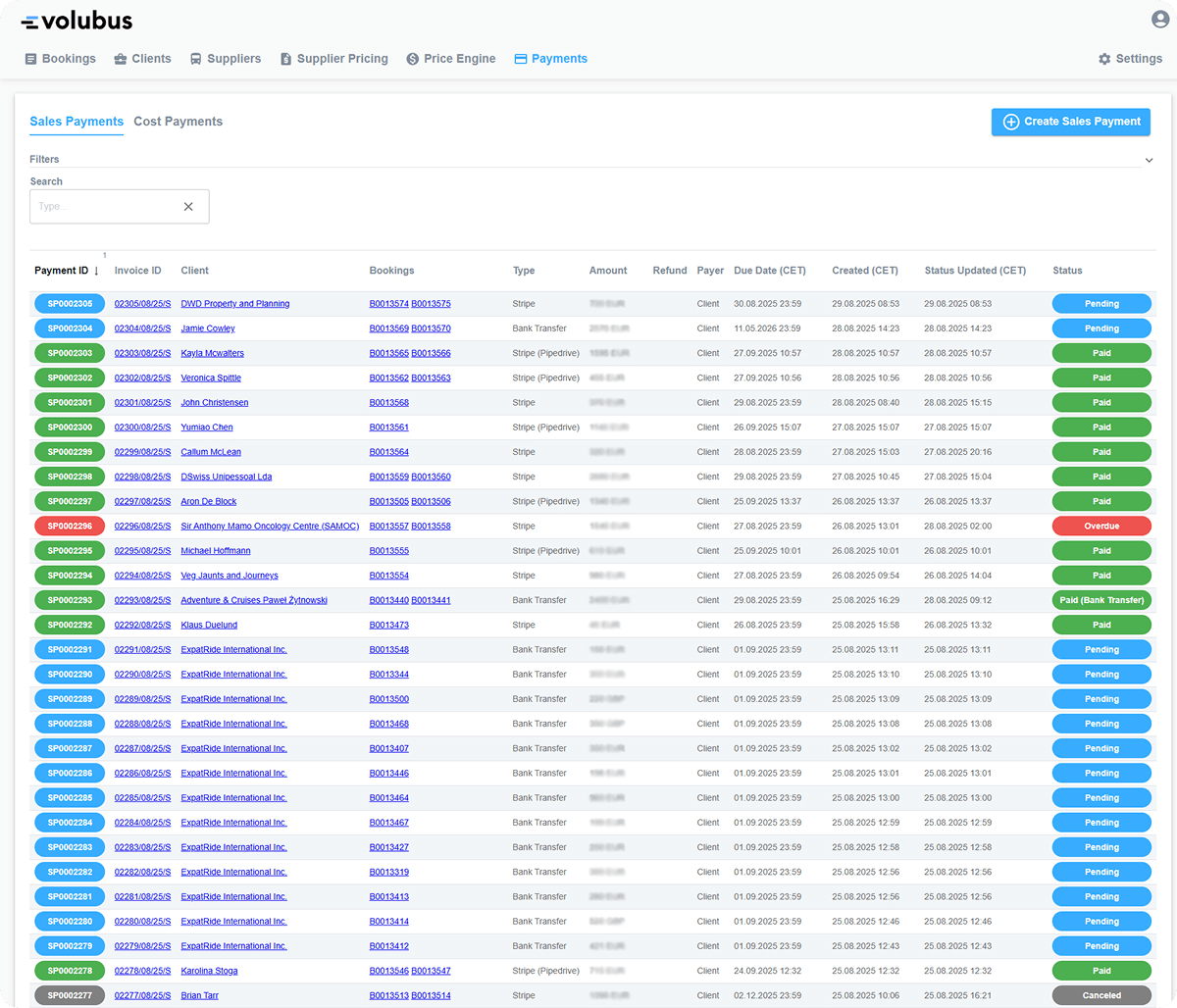Click the Canceled status badge for SP0002277

(x=1101, y=995)
